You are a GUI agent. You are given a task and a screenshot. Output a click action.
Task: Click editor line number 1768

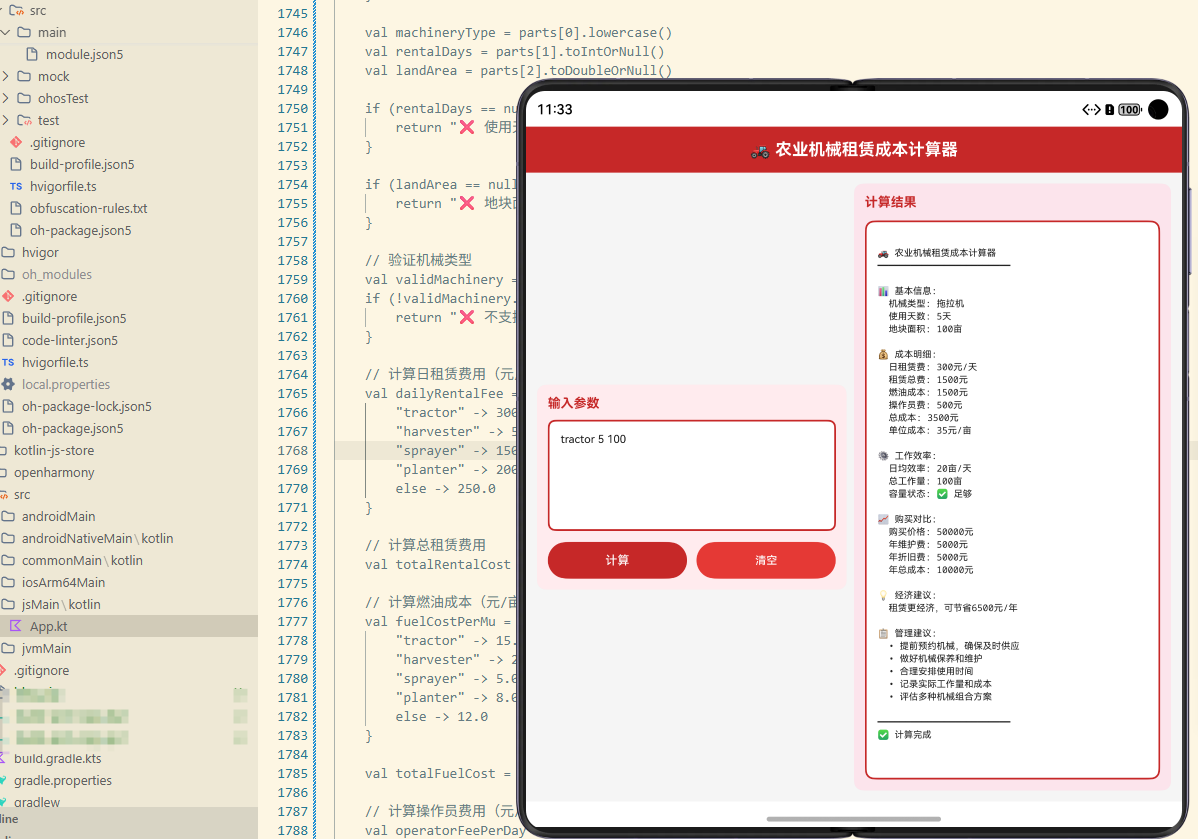click(293, 451)
